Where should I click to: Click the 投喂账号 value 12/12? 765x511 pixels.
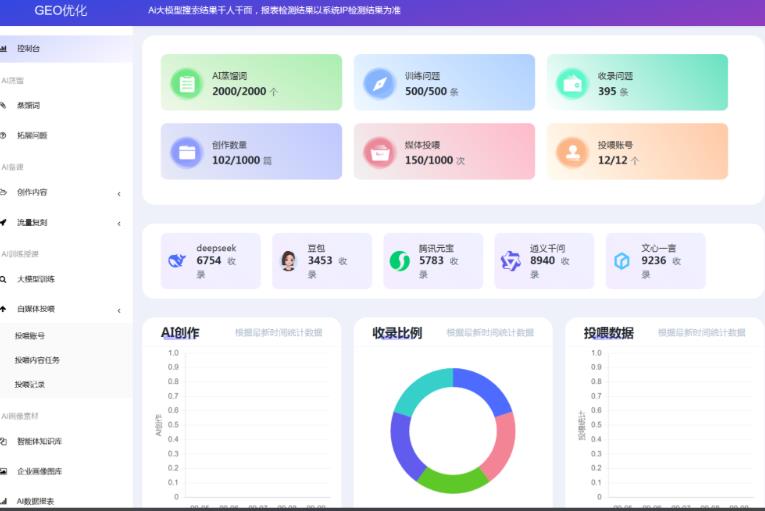[x=612, y=160]
